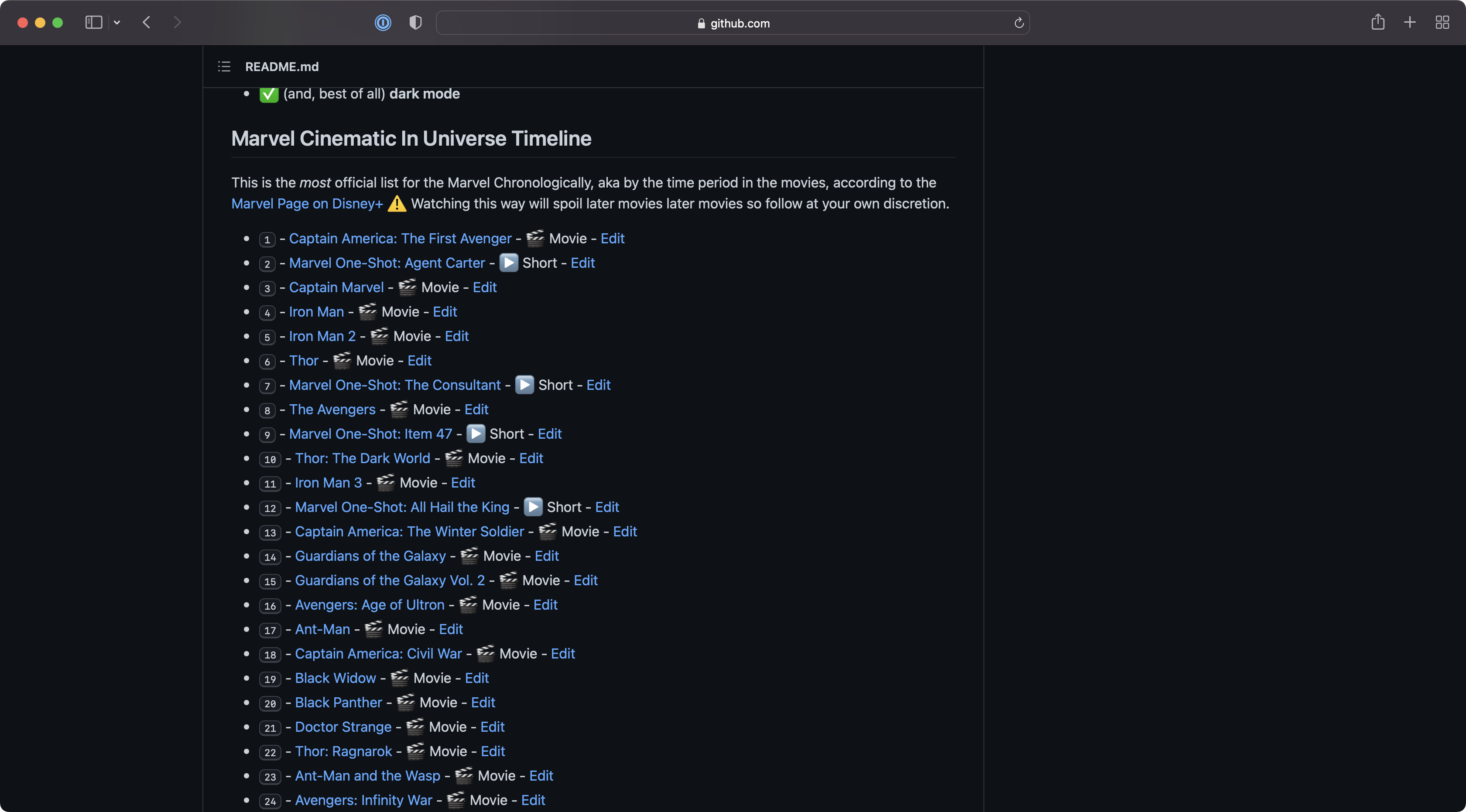The width and height of the screenshot is (1466, 812).
Task: Open the 1Password extension icon
Action: click(x=383, y=23)
